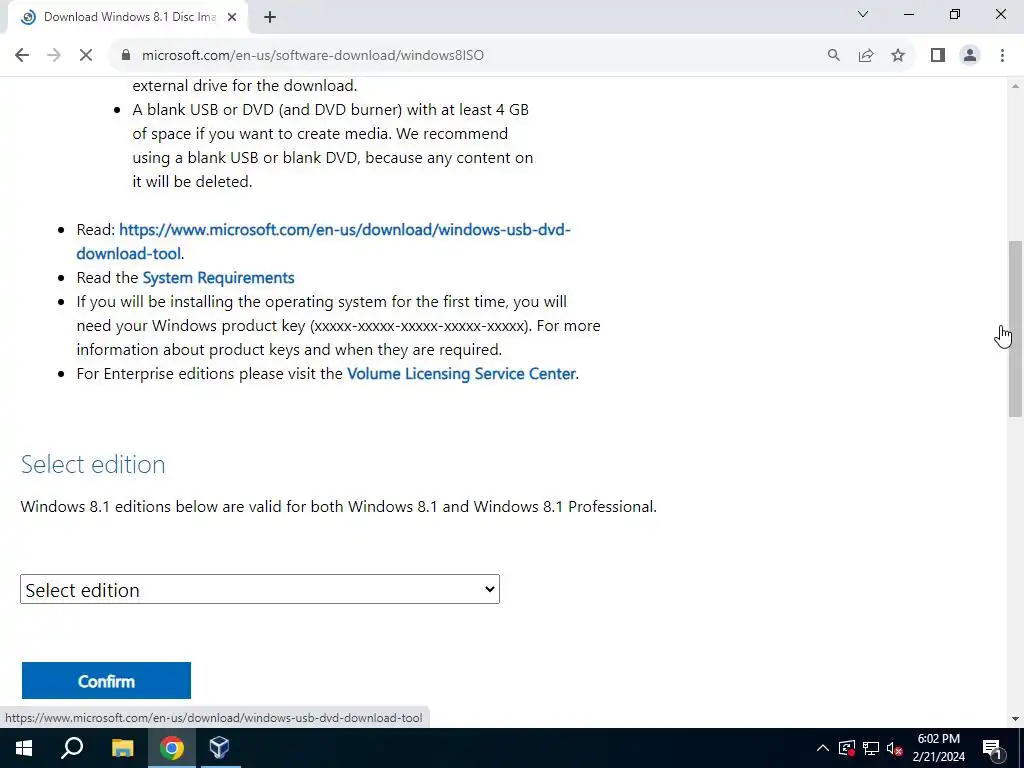The height and width of the screenshot is (768, 1024).
Task: Visit the Volume Licensing Service Center link
Action: tap(461, 374)
